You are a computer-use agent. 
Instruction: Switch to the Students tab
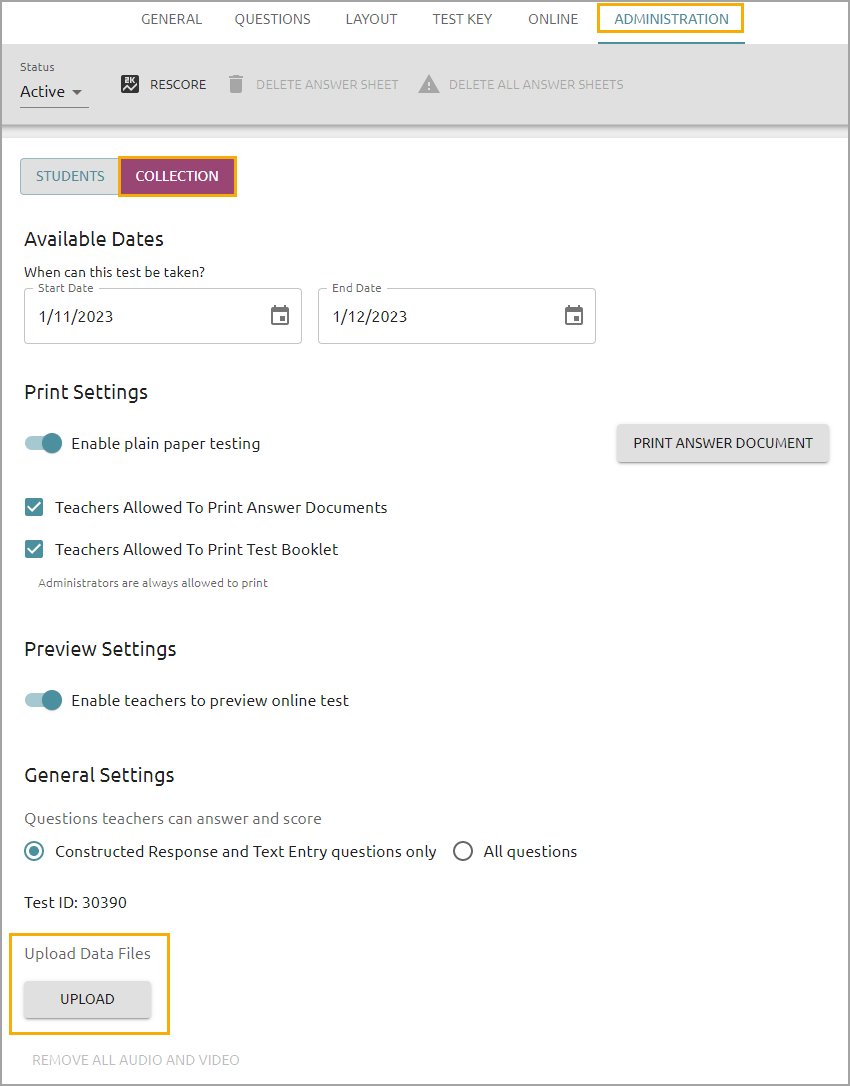coord(70,177)
